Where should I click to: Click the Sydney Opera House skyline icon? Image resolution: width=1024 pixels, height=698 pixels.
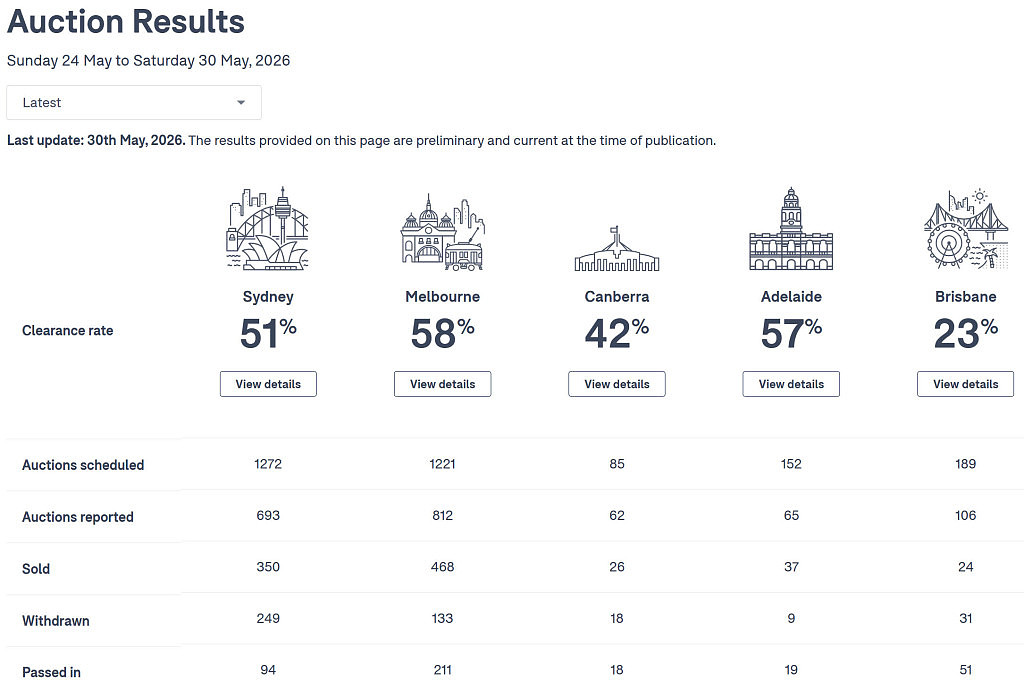[x=268, y=229]
